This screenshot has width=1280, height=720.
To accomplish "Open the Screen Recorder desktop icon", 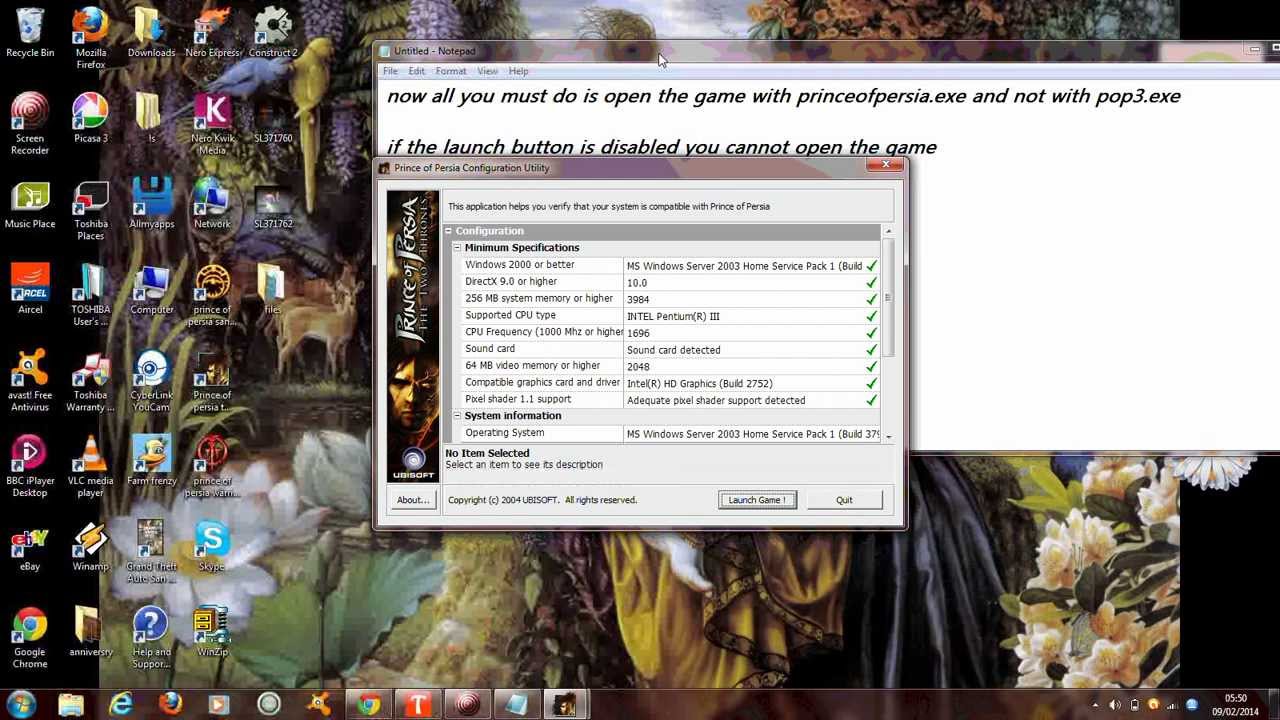I will point(30,124).
